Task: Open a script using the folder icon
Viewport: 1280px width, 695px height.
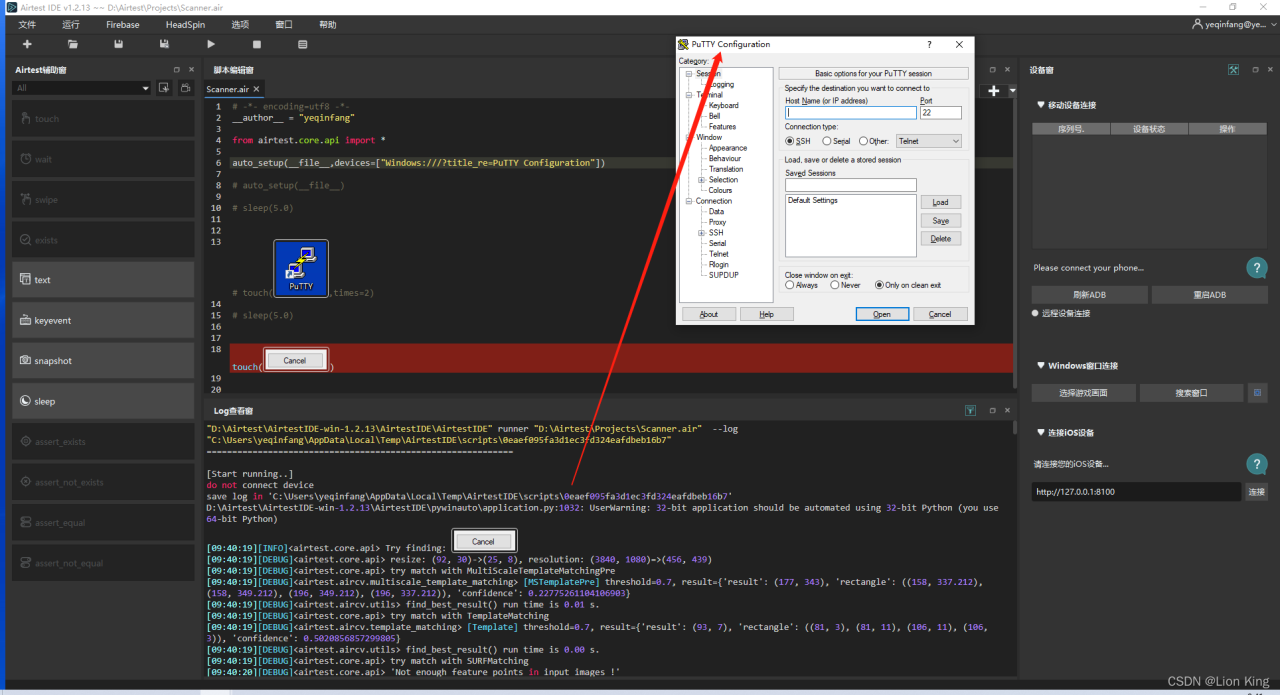Action: (73, 44)
